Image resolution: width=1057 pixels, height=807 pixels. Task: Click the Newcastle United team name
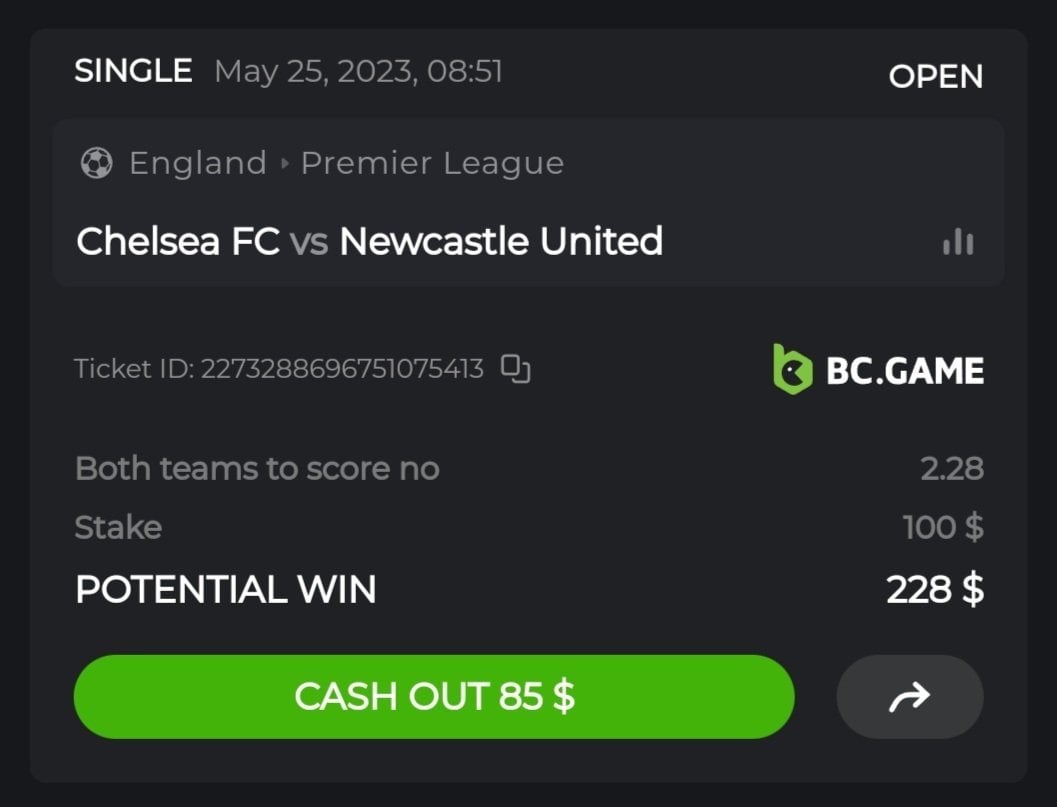[501, 241]
